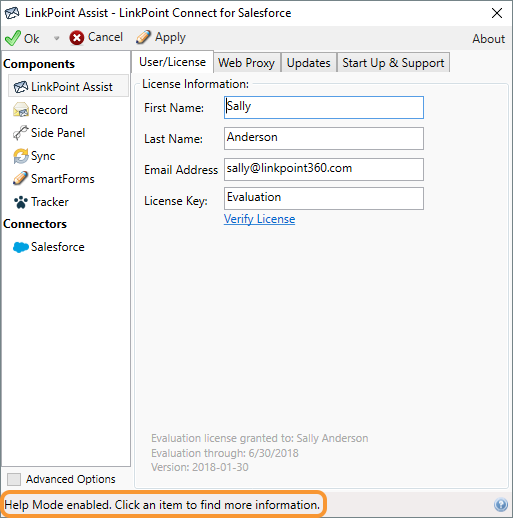Screen dimensions: 513x518
Task: Click the First Name input field
Action: point(324,107)
